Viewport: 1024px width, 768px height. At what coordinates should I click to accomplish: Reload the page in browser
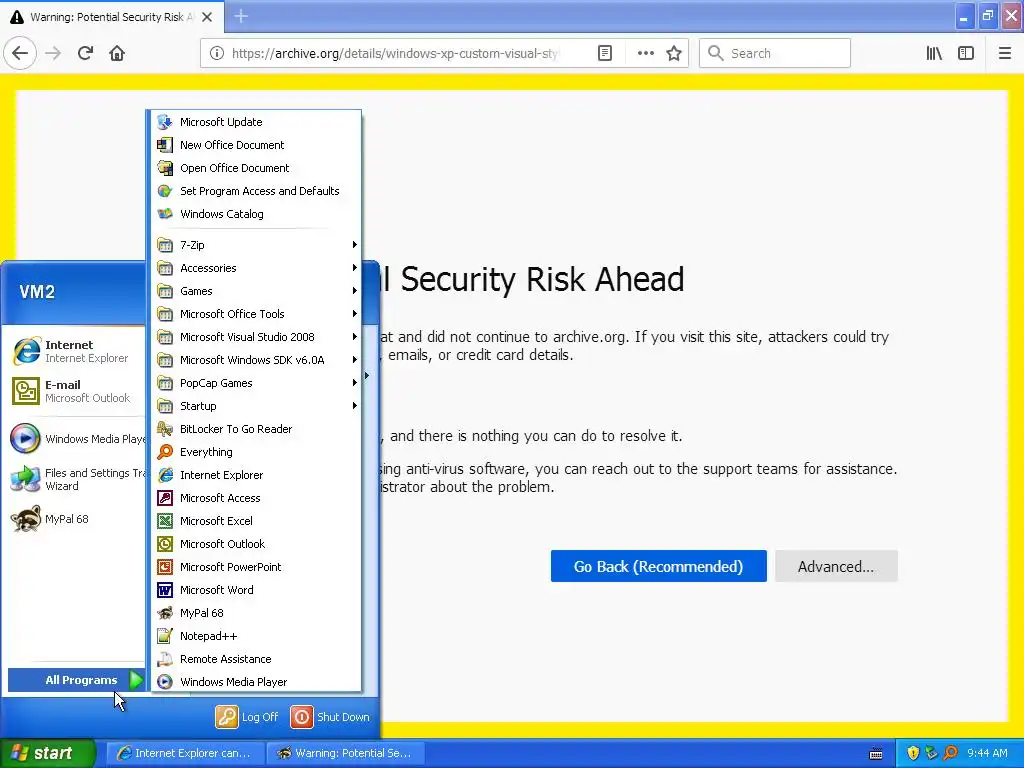pos(86,53)
